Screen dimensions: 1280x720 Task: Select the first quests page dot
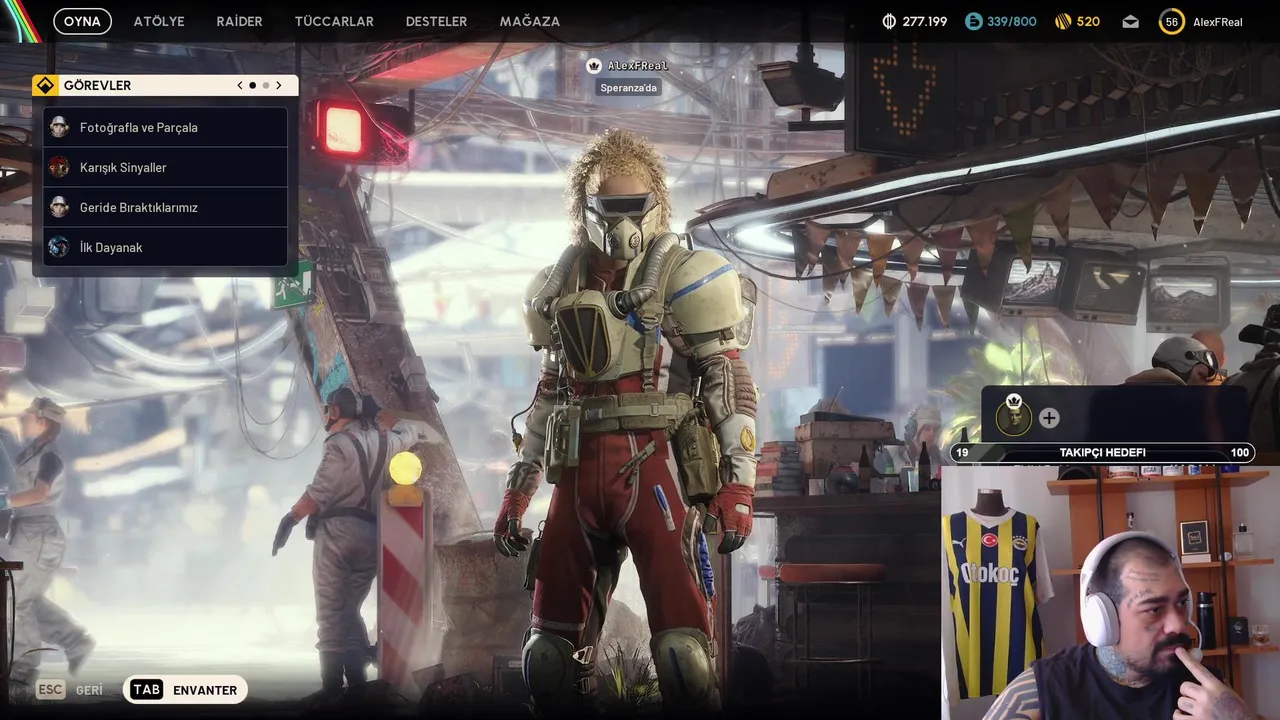pyautogui.click(x=252, y=85)
